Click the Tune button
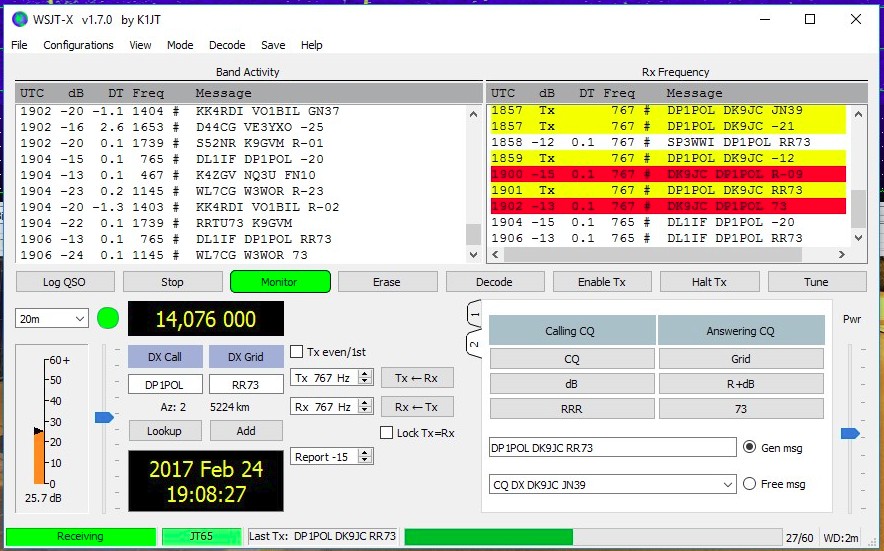Viewport: 884px width, 551px height. click(x=817, y=281)
